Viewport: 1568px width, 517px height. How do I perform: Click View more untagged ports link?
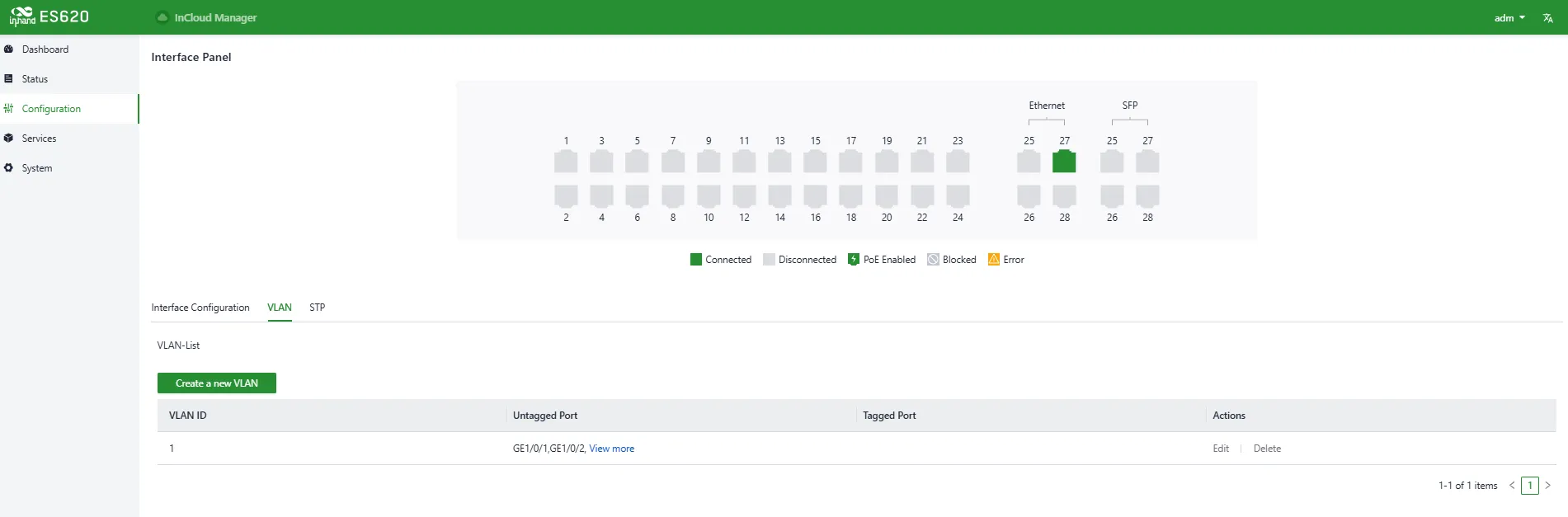click(x=611, y=449)
